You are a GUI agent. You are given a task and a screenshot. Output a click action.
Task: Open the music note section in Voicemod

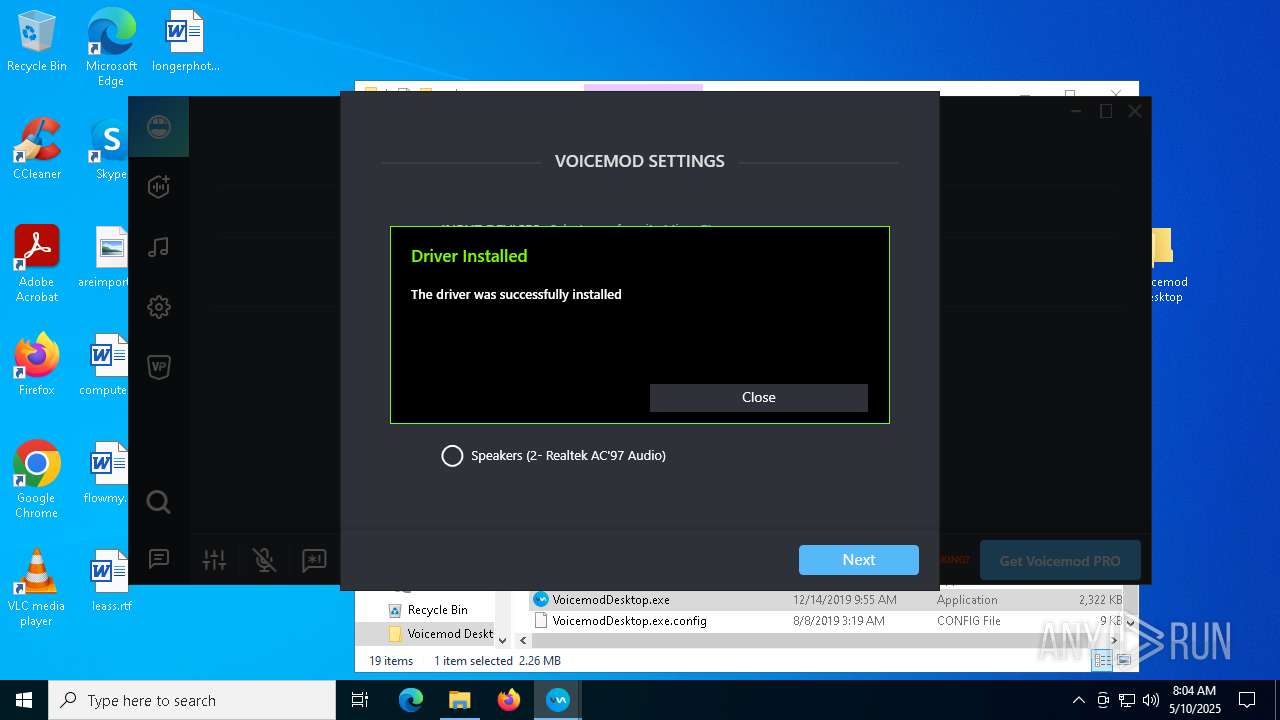click(158, 247)
